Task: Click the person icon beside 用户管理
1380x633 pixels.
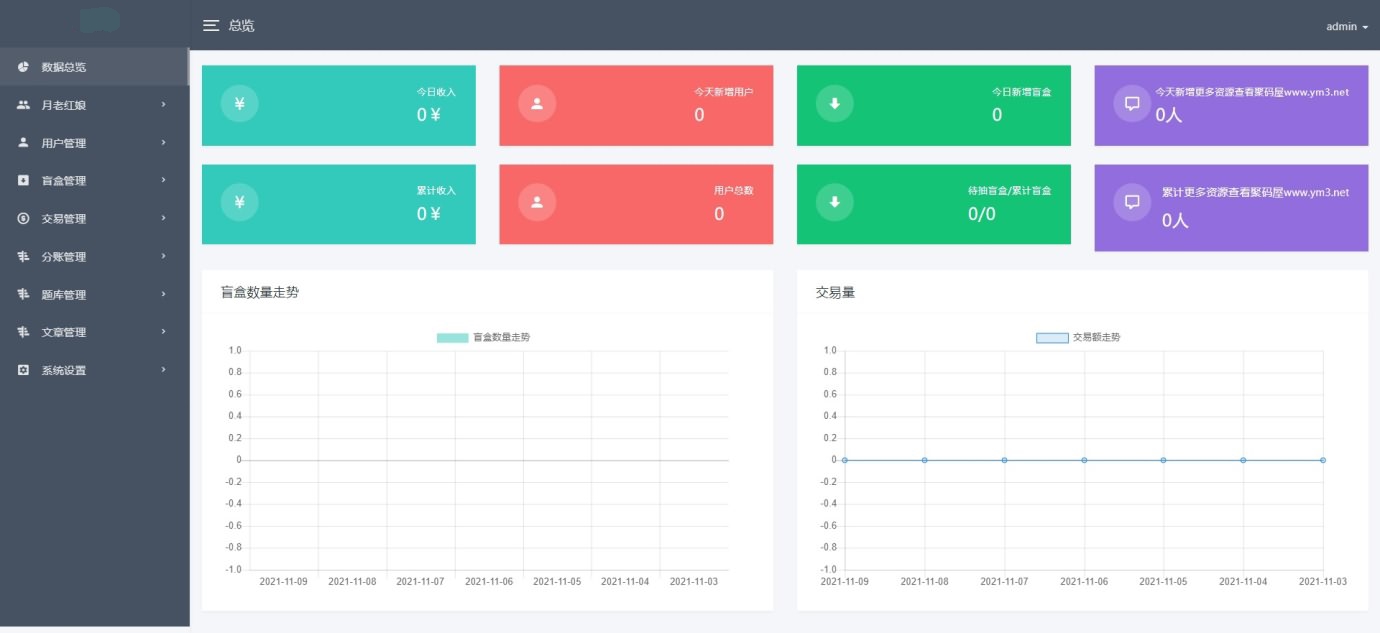Action: coord(23,143)
